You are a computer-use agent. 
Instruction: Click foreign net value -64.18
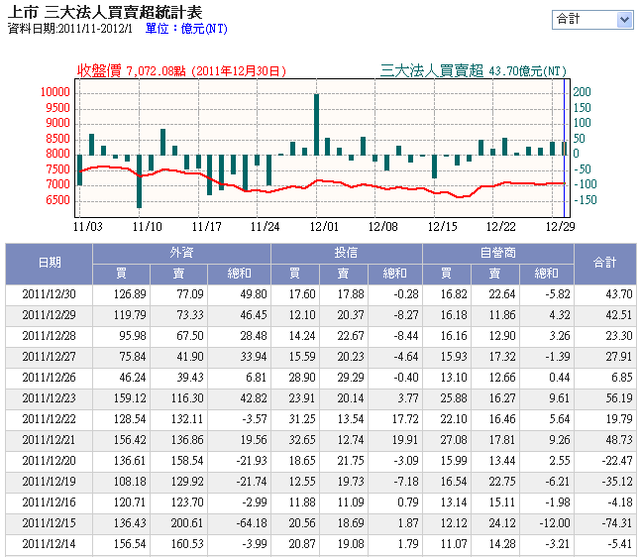(x=251, y=524)
